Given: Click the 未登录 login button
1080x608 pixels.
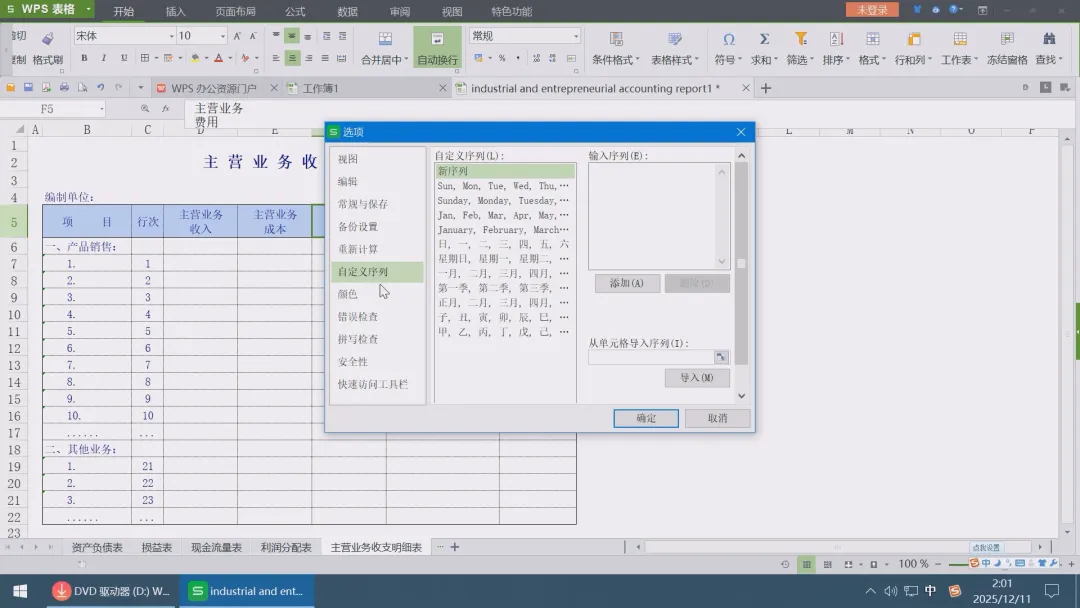Looking at the screenshot, I should coord(872,10).
